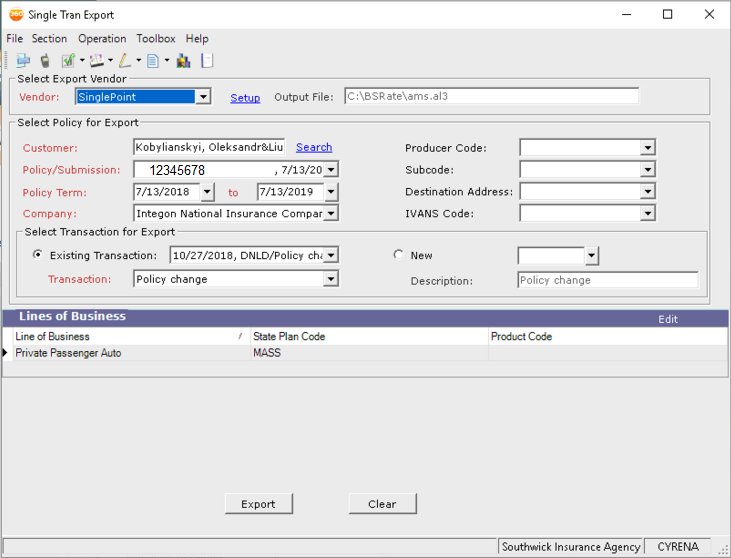The height and width of the screenshot is (558, 731).
Task: Open the Producer Code dropdown
Action: coord(648,148)
